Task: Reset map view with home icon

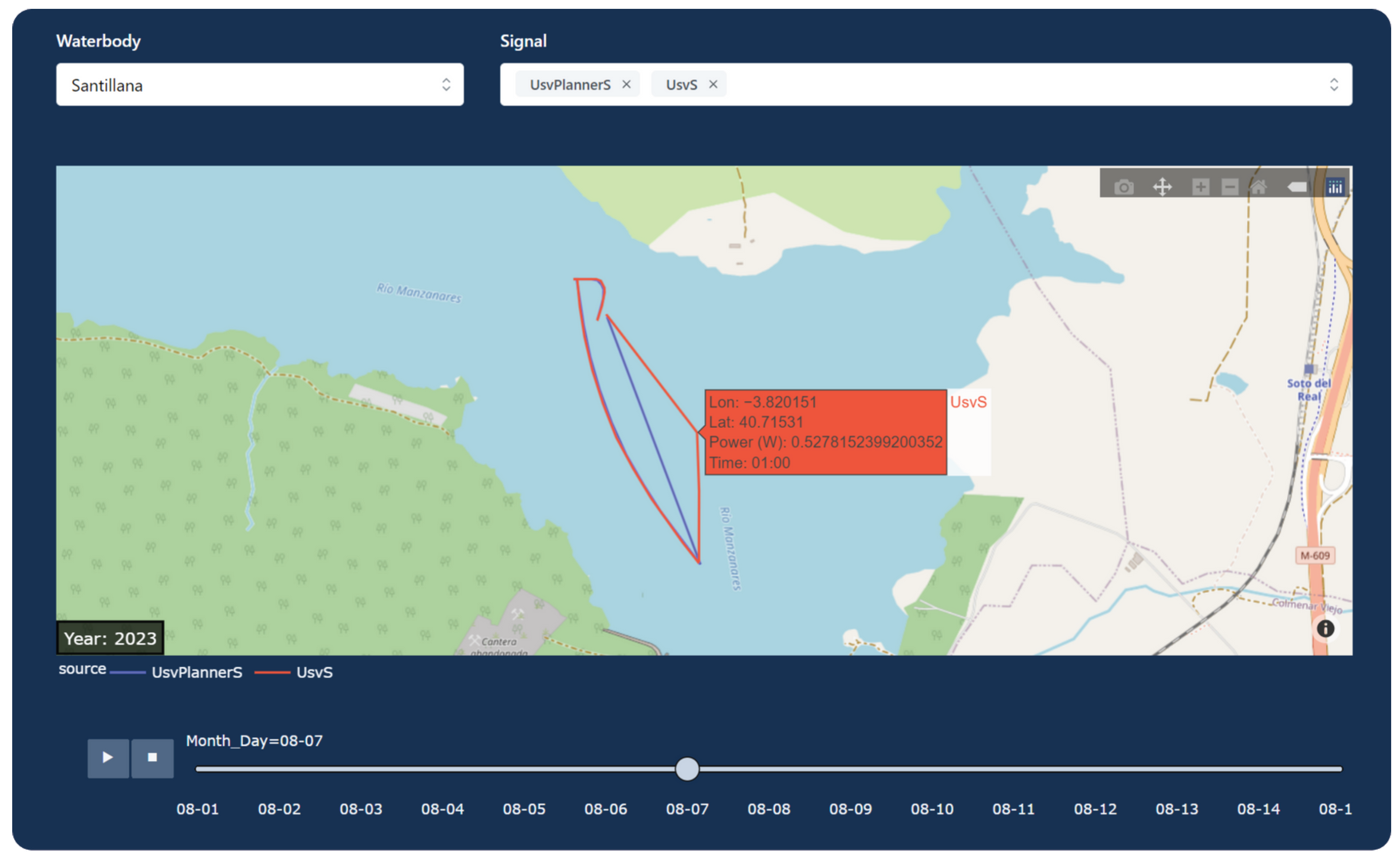Action: [1259, 187]
